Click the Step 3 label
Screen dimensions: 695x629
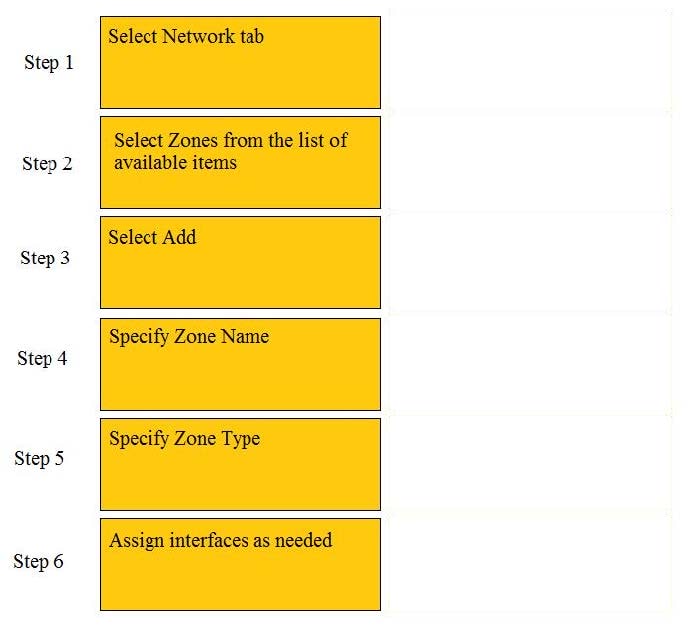click(x=45, y=258)
